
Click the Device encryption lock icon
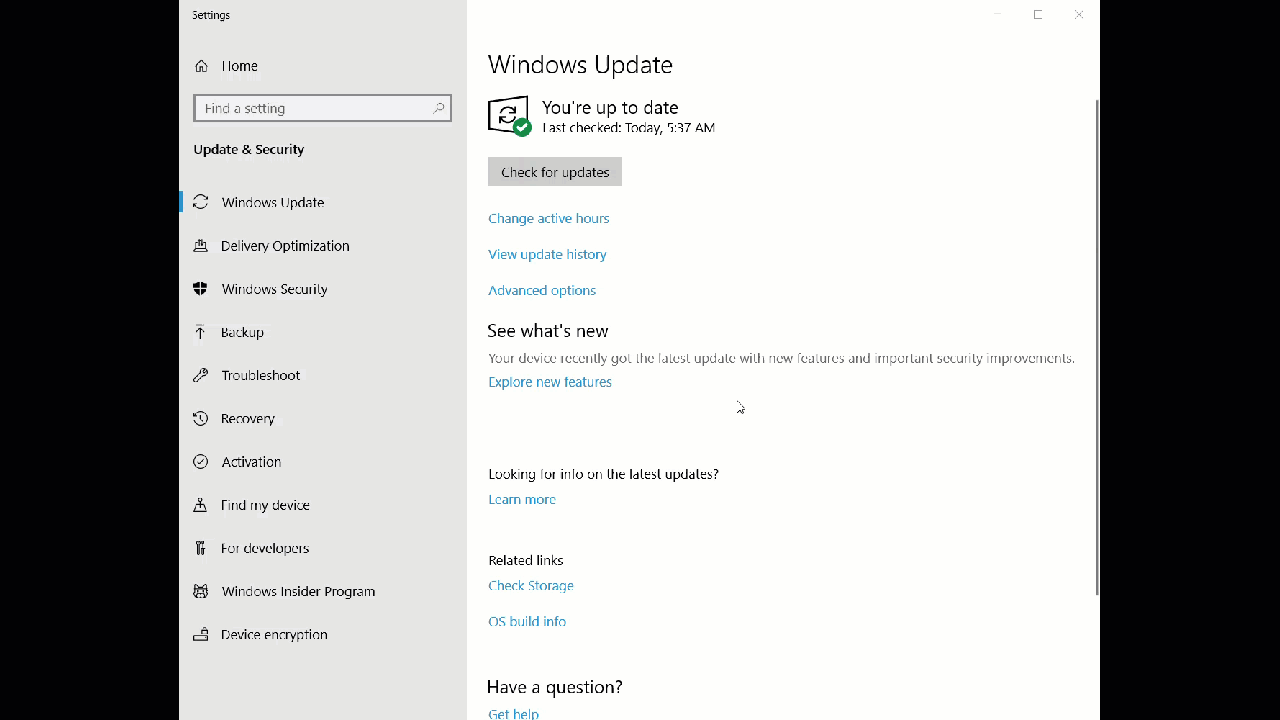pyautogui.click(x=201, y=635)
